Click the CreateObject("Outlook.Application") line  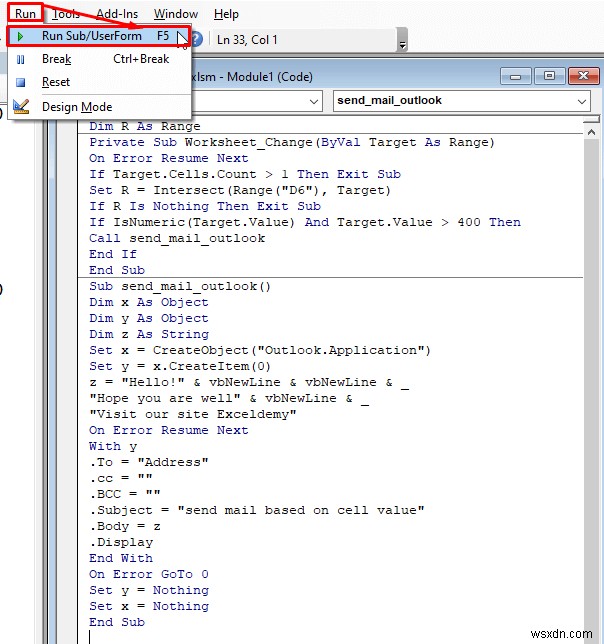[x=260, y=350]
